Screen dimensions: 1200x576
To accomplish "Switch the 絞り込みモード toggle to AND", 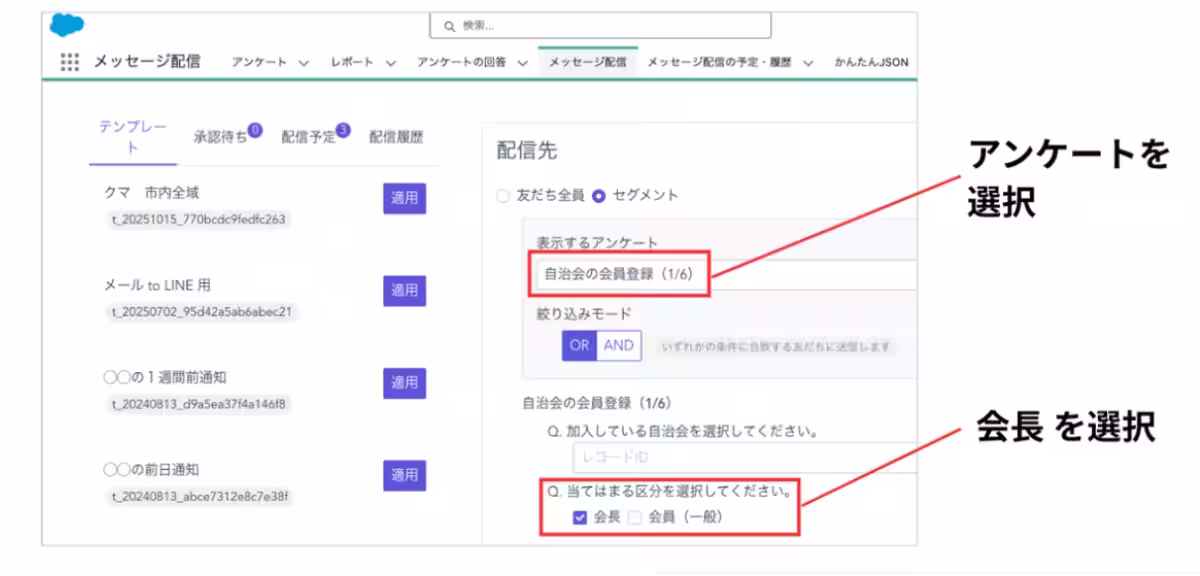I will pyautogui.click(x=617, y=345).
